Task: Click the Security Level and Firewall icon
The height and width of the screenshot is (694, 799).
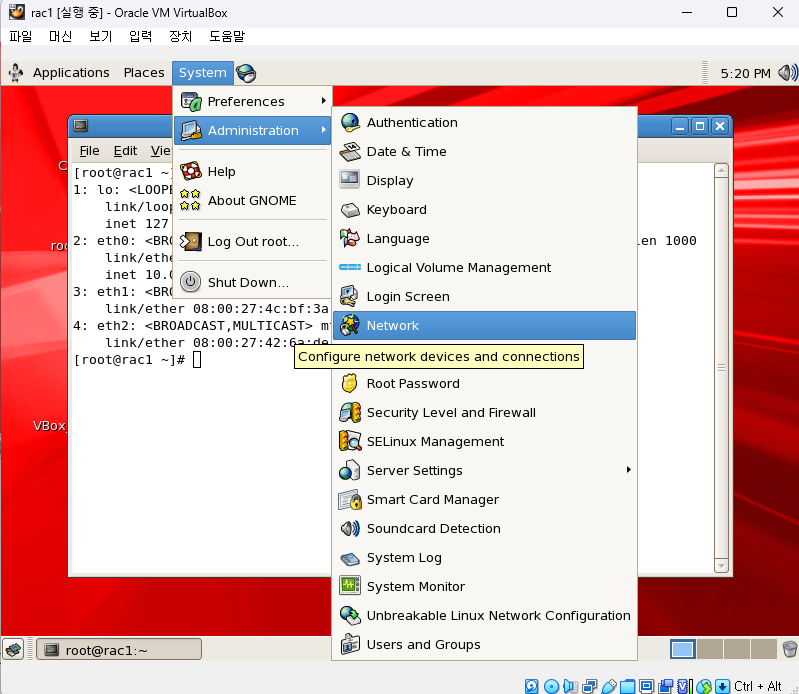Action: 350,412
